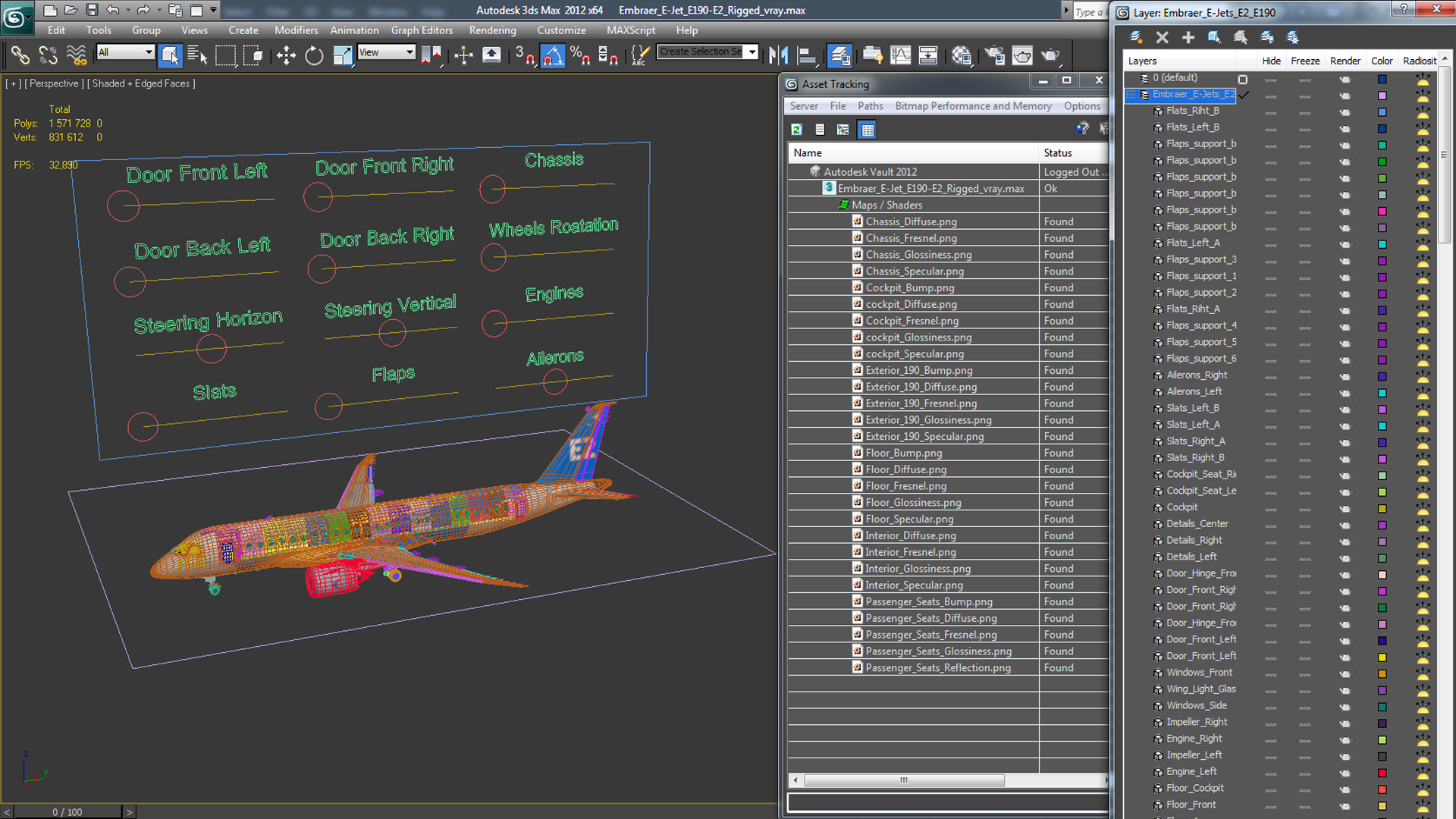Click the 0 (default) layer current checkbox
This screenshot has height=819, width=1456.
coord(1243,79)
